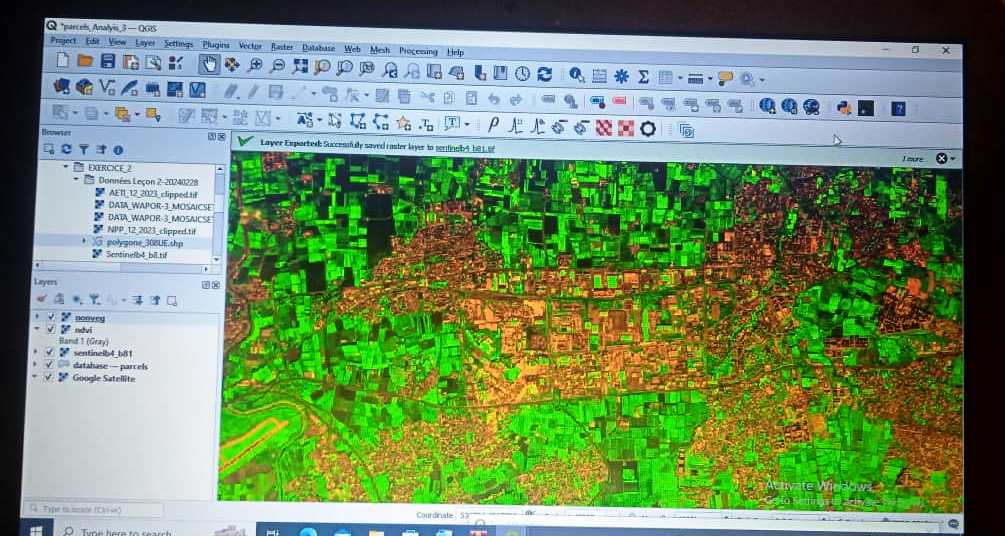Screen dimensions: 1005x536
Task: Collapse the Données Leçon 2-20240228 folder
Action: pyautogui.click(x=76, y=180)
